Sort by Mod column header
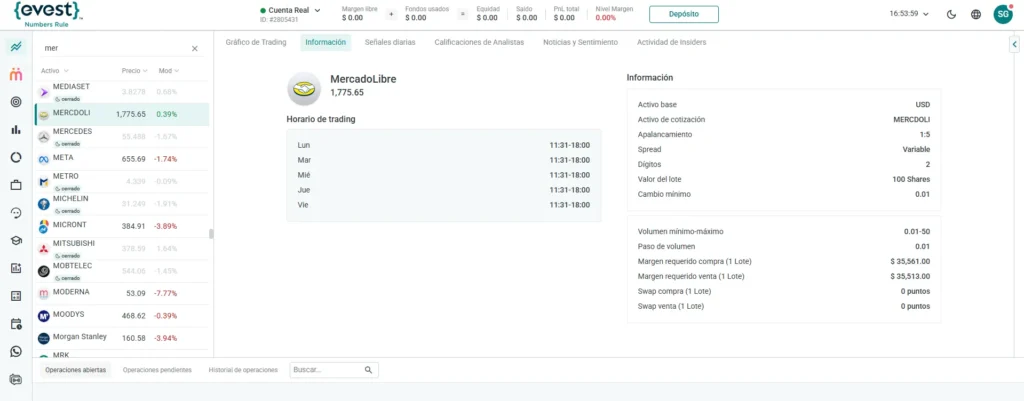 tap(169, 71)
